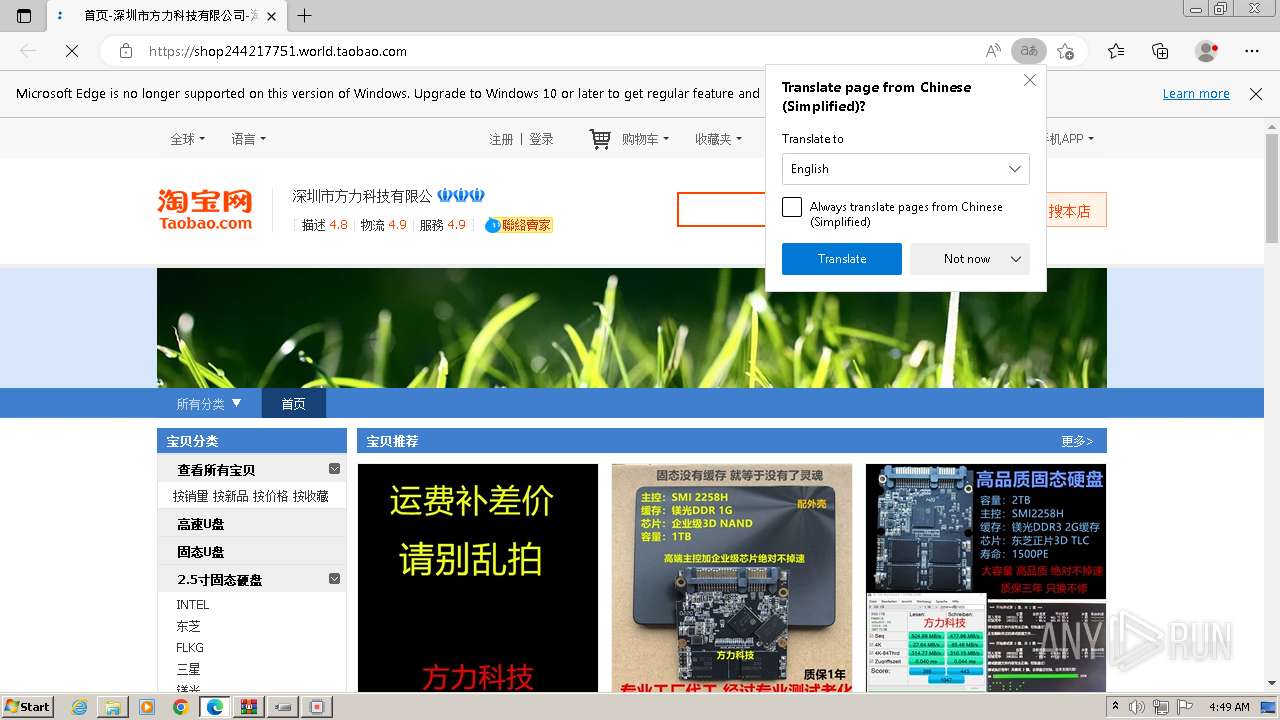
Task: Close the 首页-深圳市方力科技 tab
Action: click(x=272, y=16)
